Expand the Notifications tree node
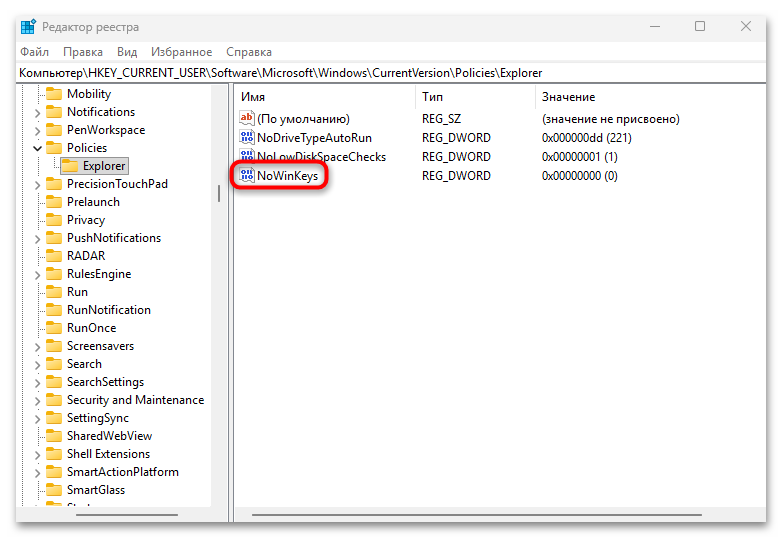The height and width of the screenshot is (538, 782). coord(37,113)
